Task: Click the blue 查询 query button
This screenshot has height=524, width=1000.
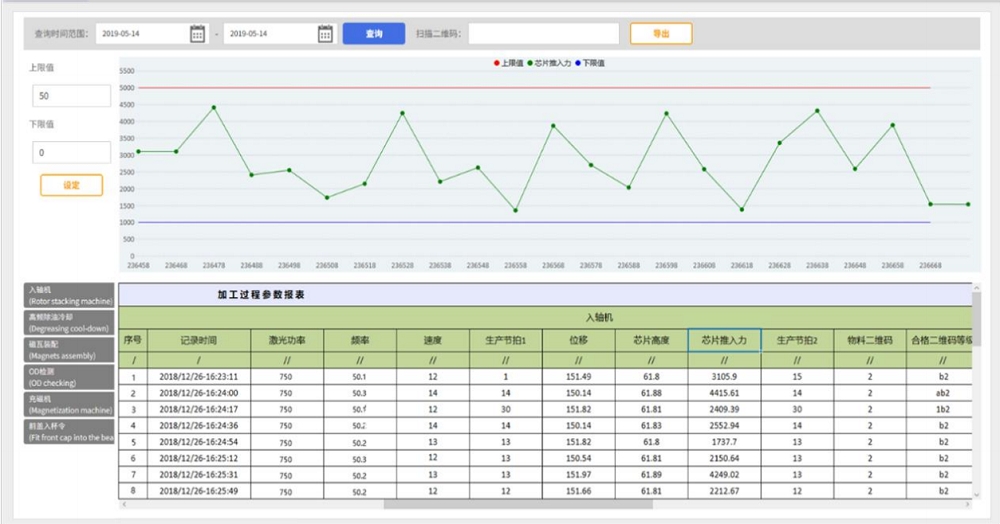Action: [373, 34]
